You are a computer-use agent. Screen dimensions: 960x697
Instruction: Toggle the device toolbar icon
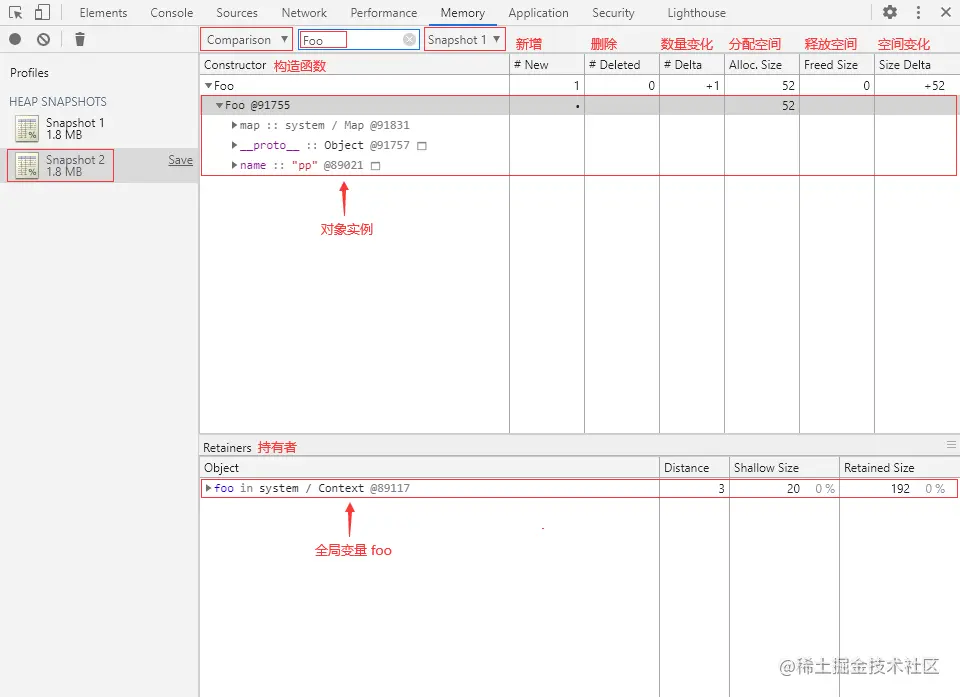(x=42, y=12)
